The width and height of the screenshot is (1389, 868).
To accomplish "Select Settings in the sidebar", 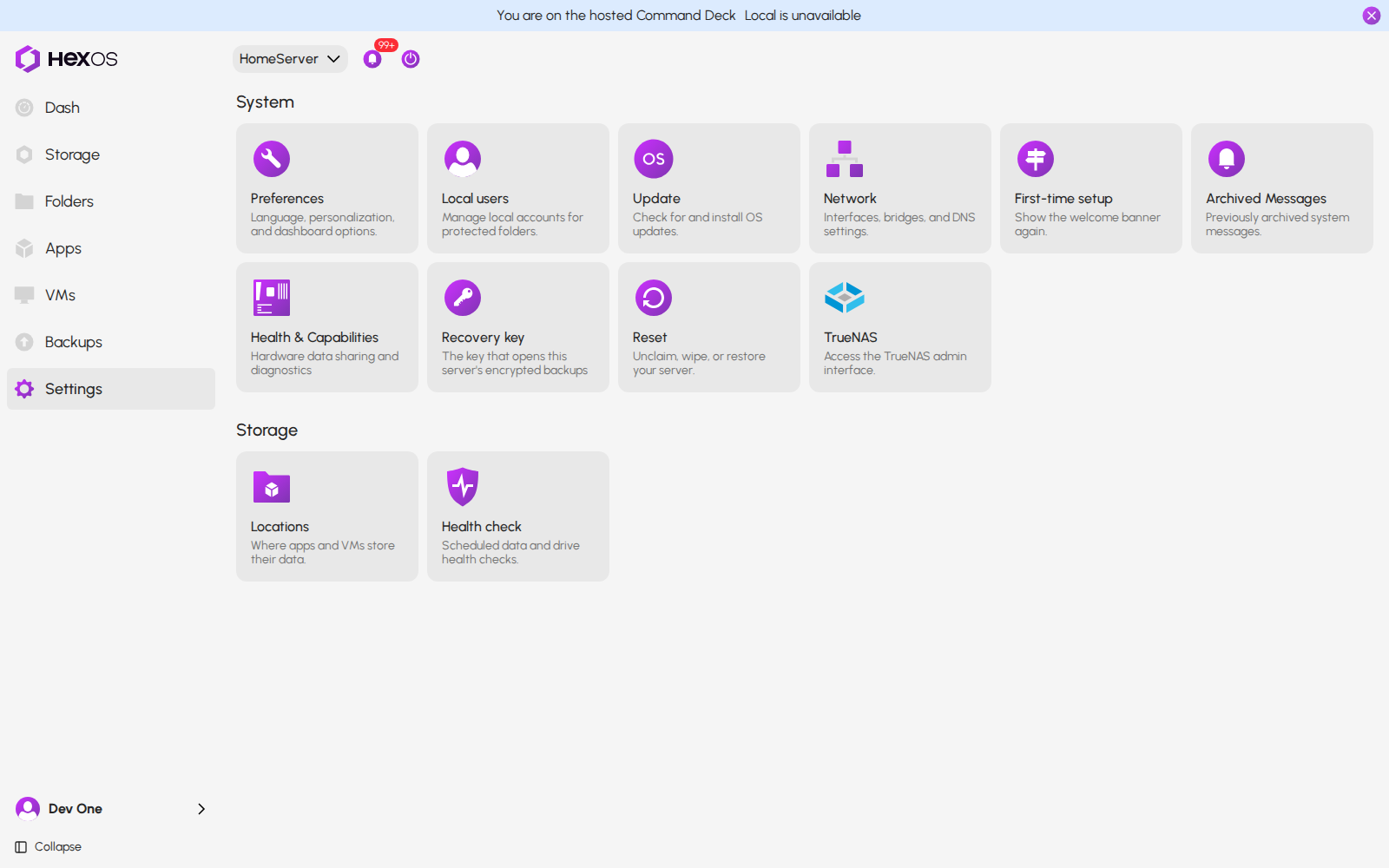I will [x=111, y=389].
